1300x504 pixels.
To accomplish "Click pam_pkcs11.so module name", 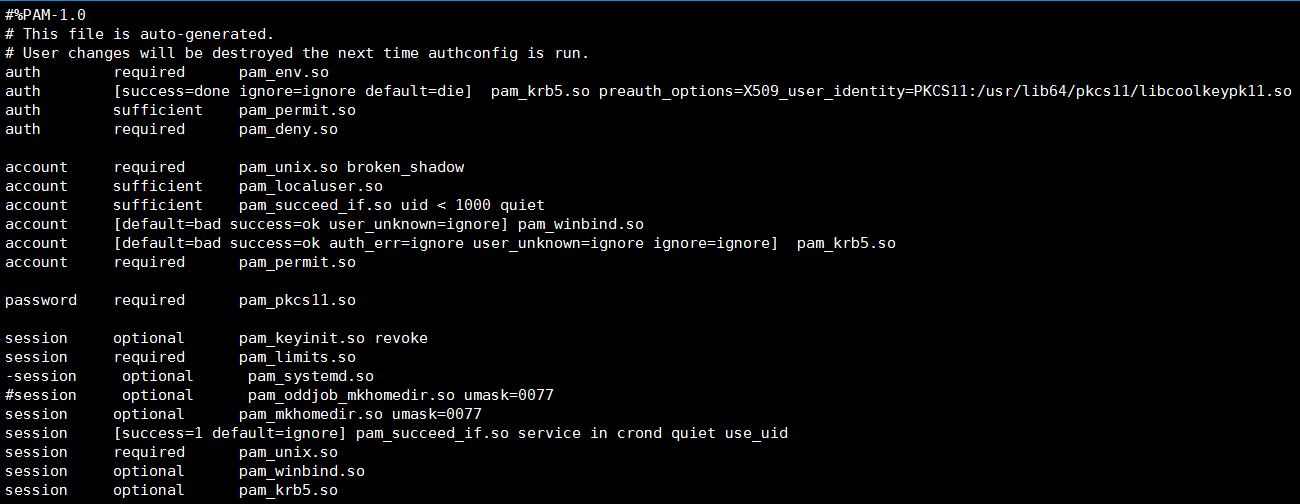I will 297,300.
